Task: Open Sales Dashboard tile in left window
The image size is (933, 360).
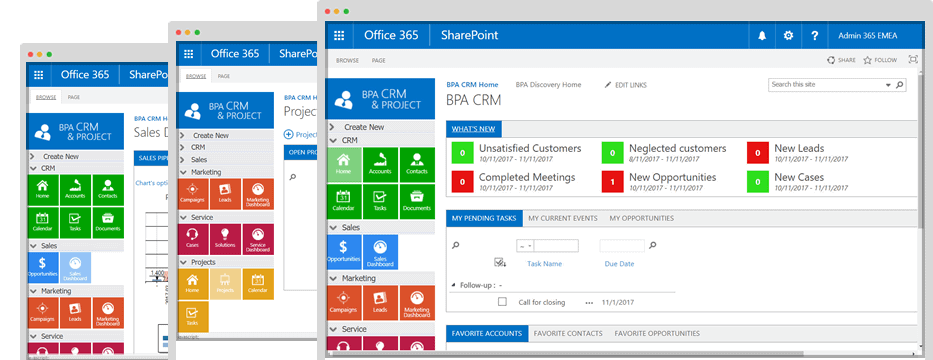Action: [75, 268]
